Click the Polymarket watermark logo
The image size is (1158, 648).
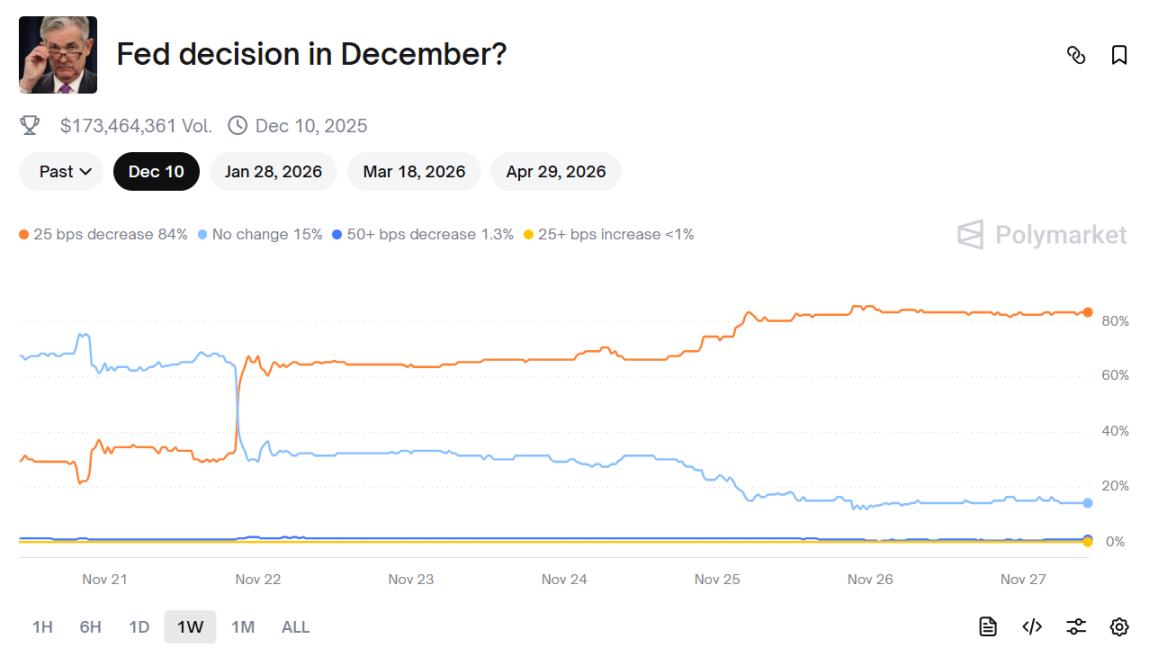point(1041,236)
